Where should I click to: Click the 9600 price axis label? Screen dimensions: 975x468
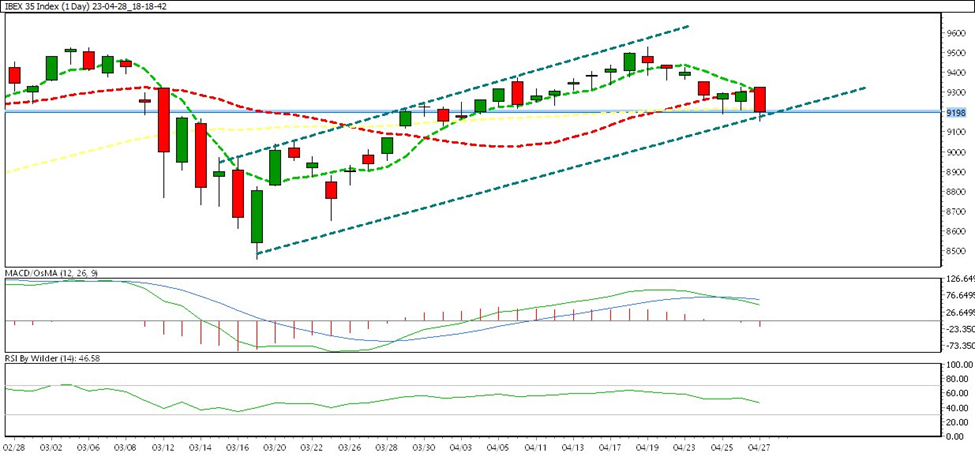click(958, 33)
